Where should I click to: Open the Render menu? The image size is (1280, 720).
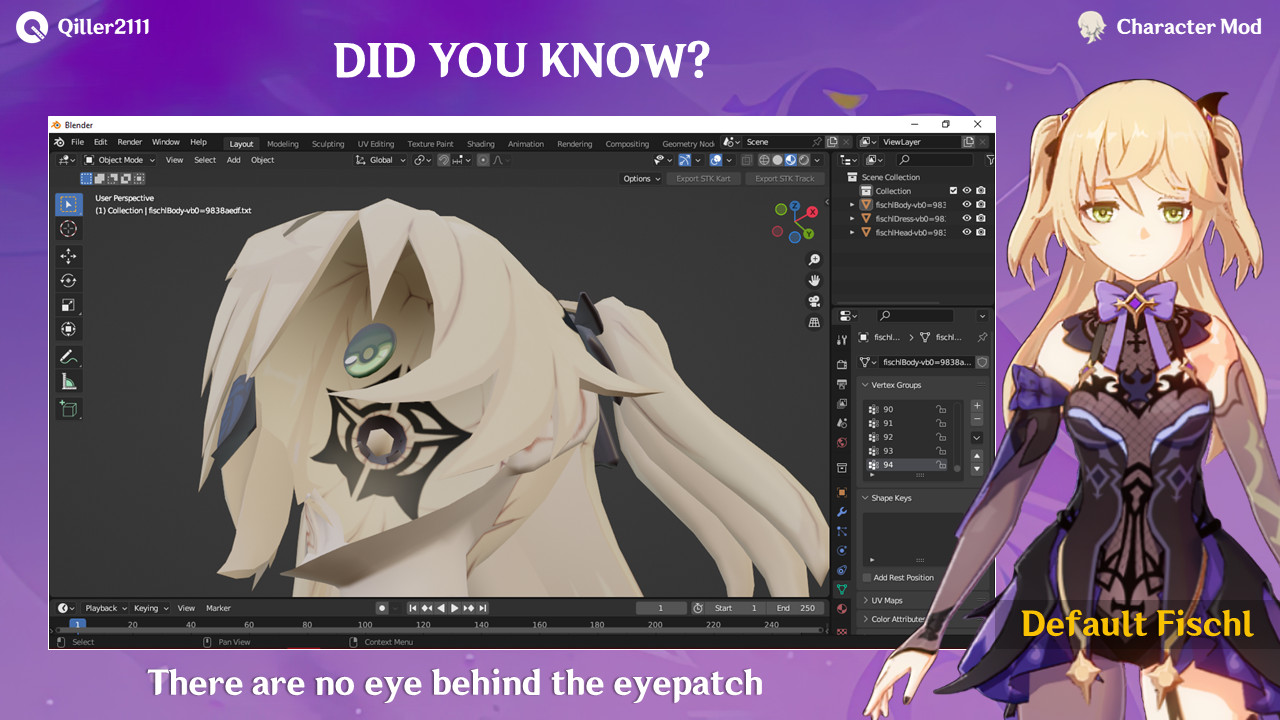coord(130,142)
